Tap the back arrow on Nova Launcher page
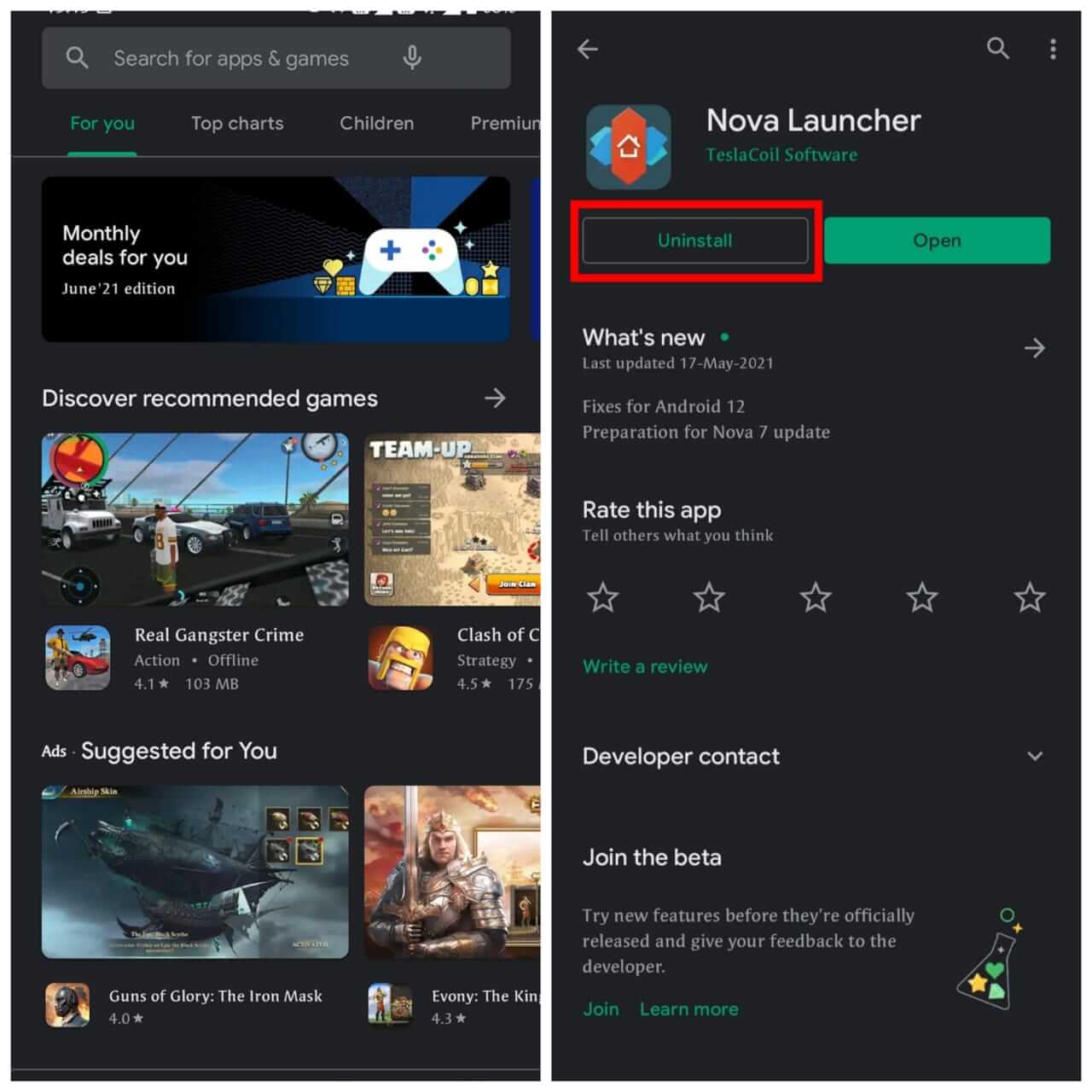 [x=587, y=49]
